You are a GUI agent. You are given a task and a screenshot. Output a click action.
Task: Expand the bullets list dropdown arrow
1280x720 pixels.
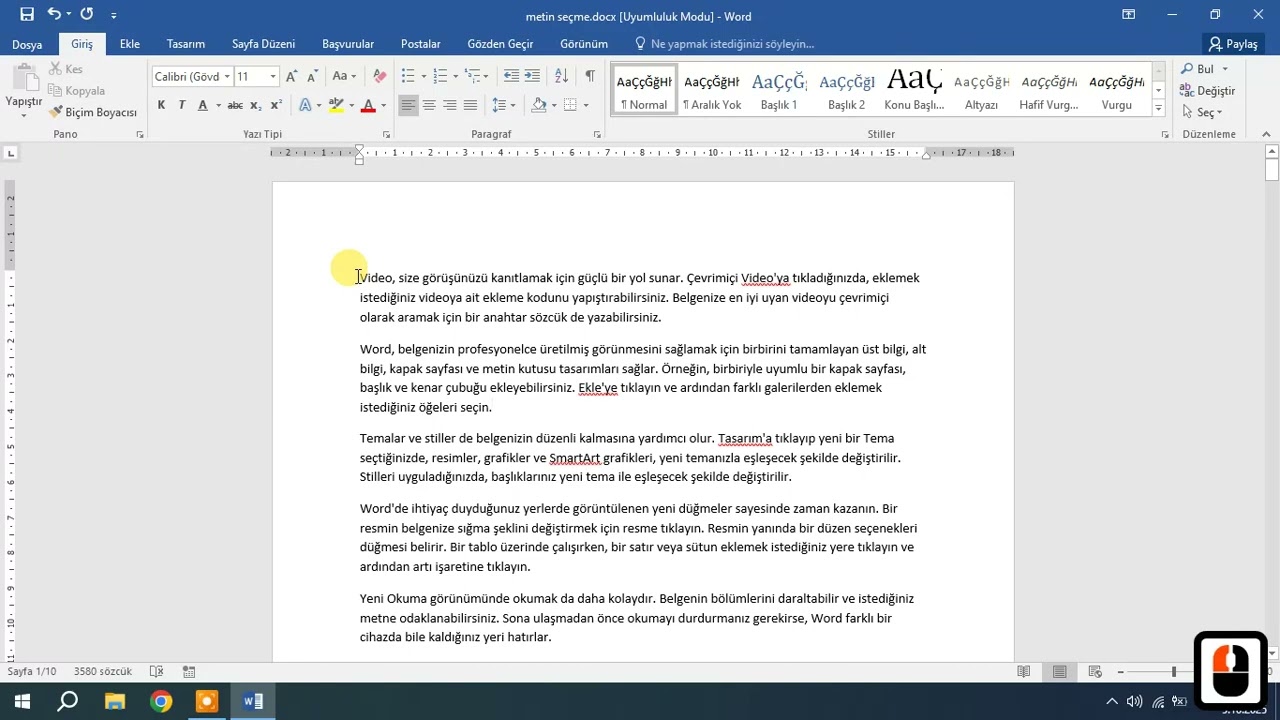[423, 76]
